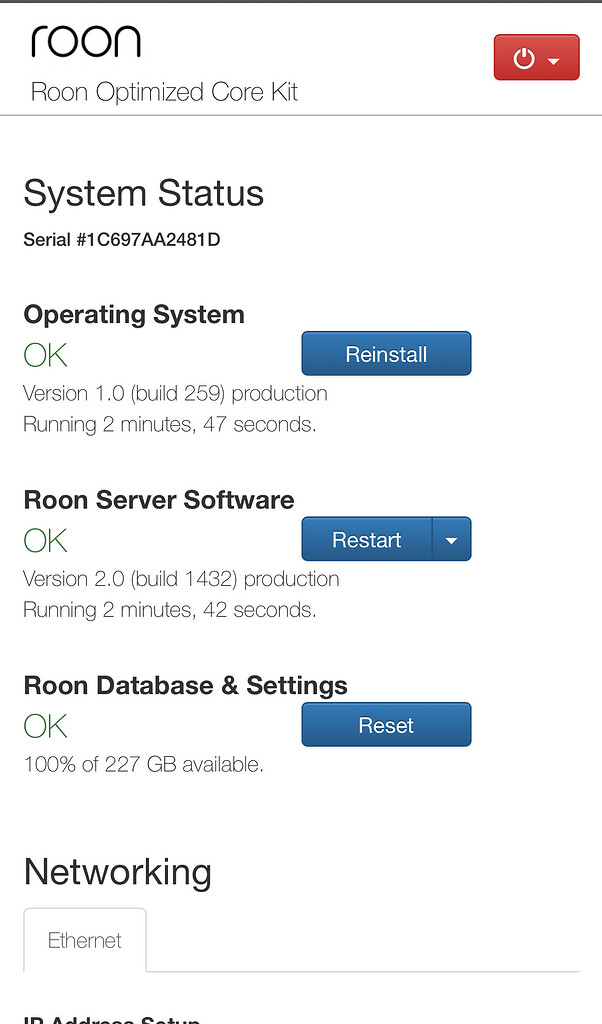
Task: Click the roon logo at the top
Action: click(x=86, y=42)
